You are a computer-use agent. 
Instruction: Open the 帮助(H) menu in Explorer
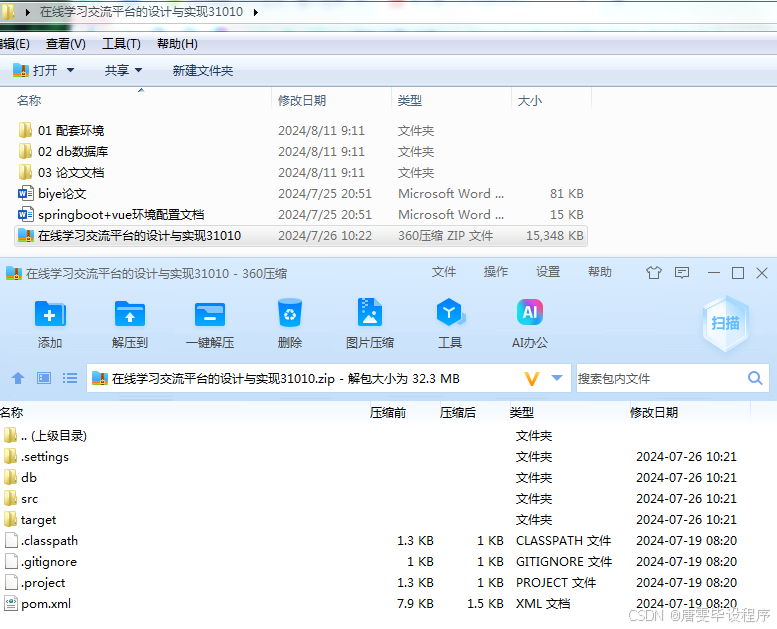tap(177, 44)
